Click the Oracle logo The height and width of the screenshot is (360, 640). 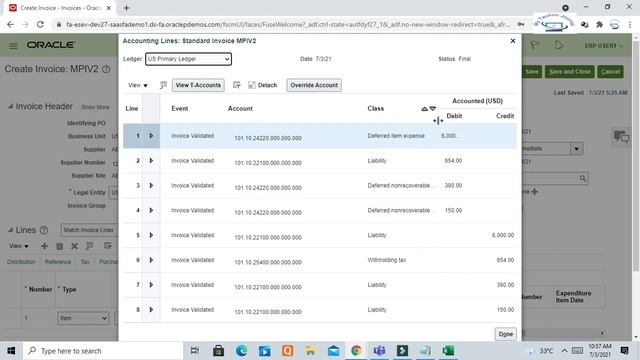click(51, 45)
